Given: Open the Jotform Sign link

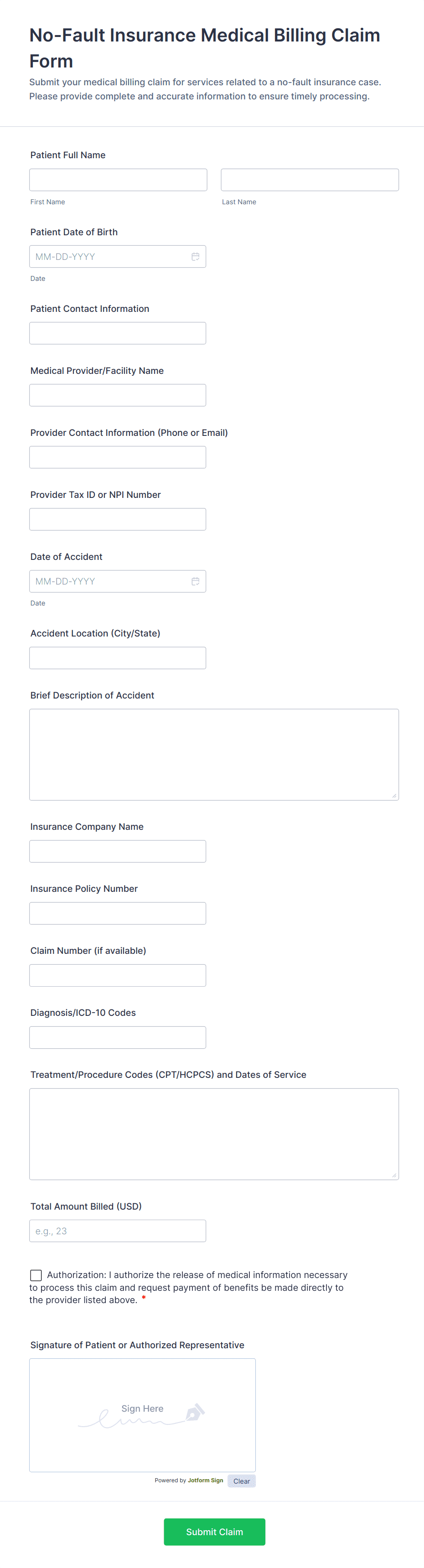Looking at the screenshot, I should (205, 1480).
